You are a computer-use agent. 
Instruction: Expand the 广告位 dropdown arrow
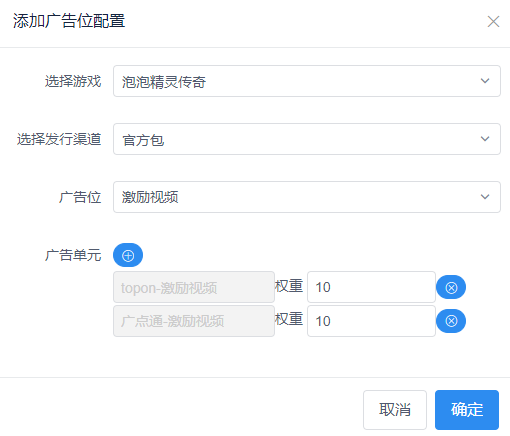(x=485, y=197)
